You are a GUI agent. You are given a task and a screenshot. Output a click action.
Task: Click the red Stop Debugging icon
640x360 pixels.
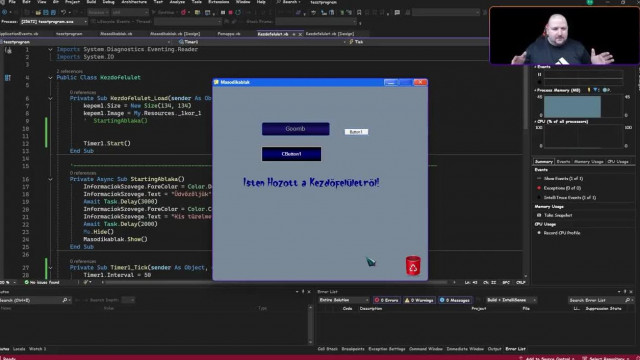[230, 13]
